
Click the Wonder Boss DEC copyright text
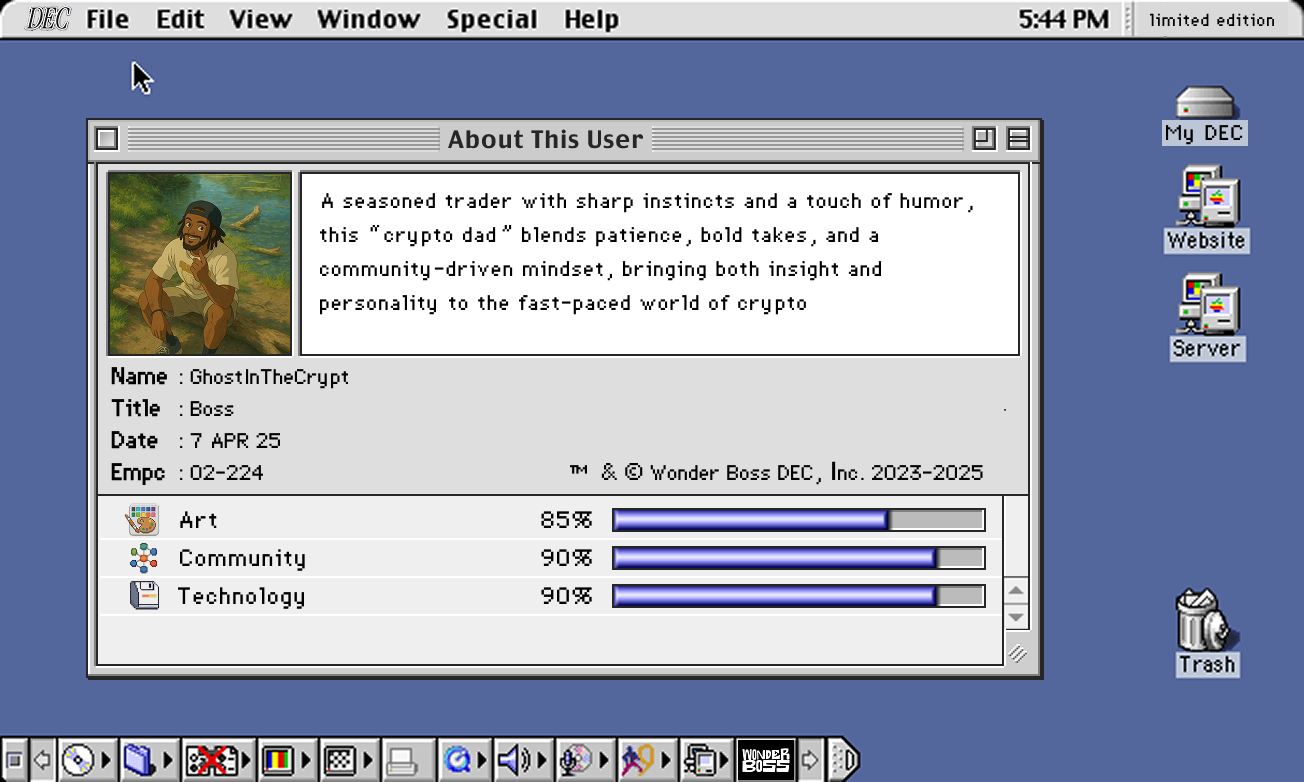(x=776, y=472)
